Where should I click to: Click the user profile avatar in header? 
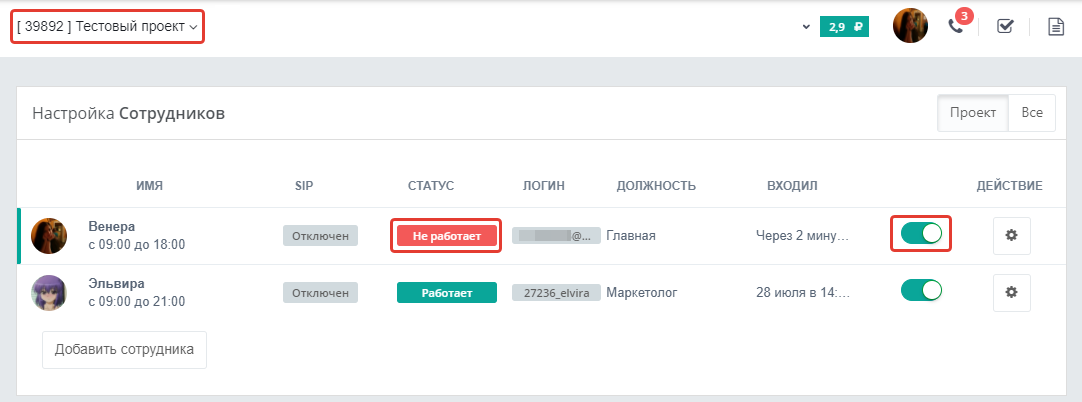coord(910,26)
